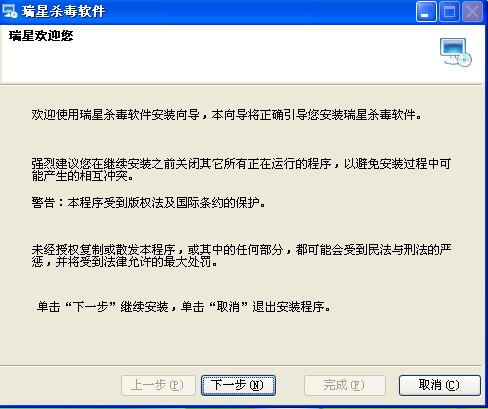Viewport: 488px width, 409px height.
Task: Click the 警告 copyright warning line
Action: click(149, 203)
